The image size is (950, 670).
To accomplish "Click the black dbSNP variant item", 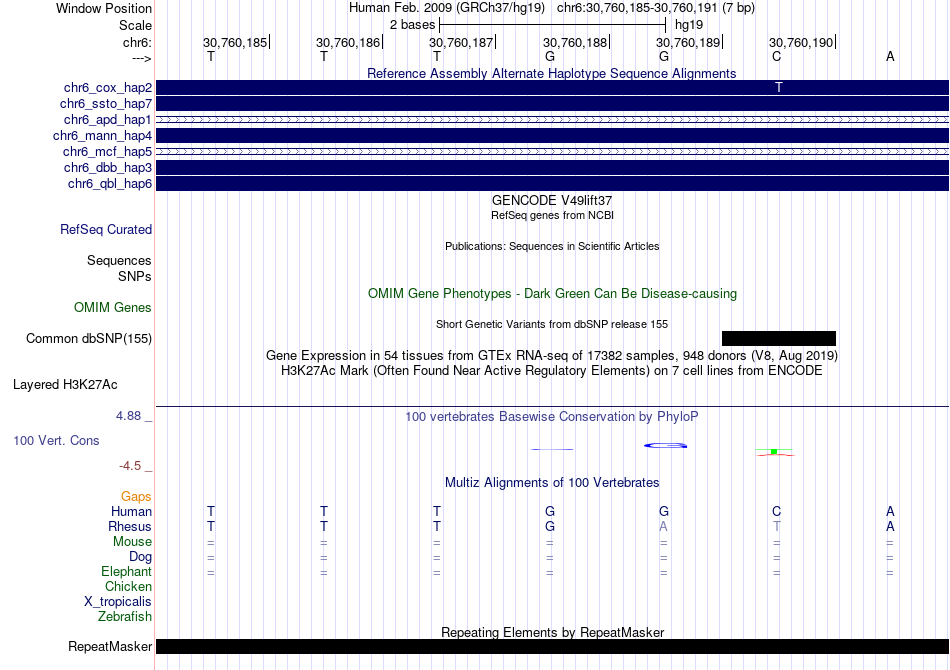I will [x=779, y=338].
